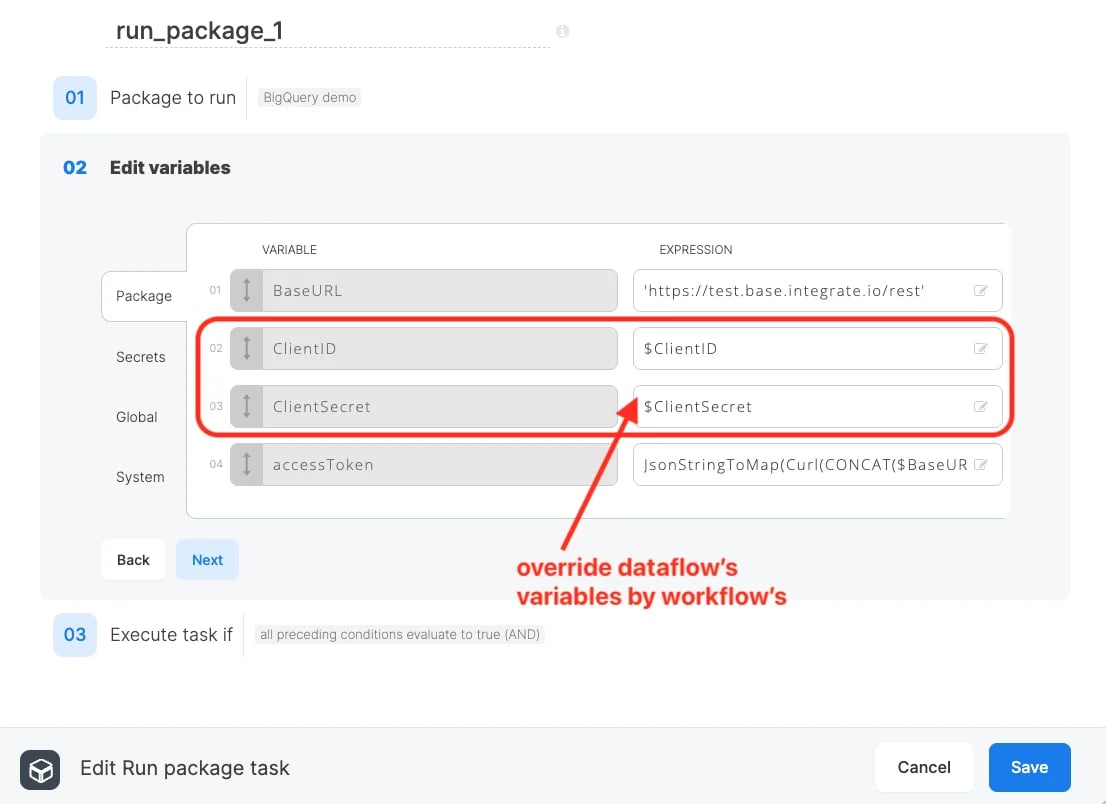Save the Run package task
Viewport: 1106px width, 804px height.
(x=1030, y=767)
